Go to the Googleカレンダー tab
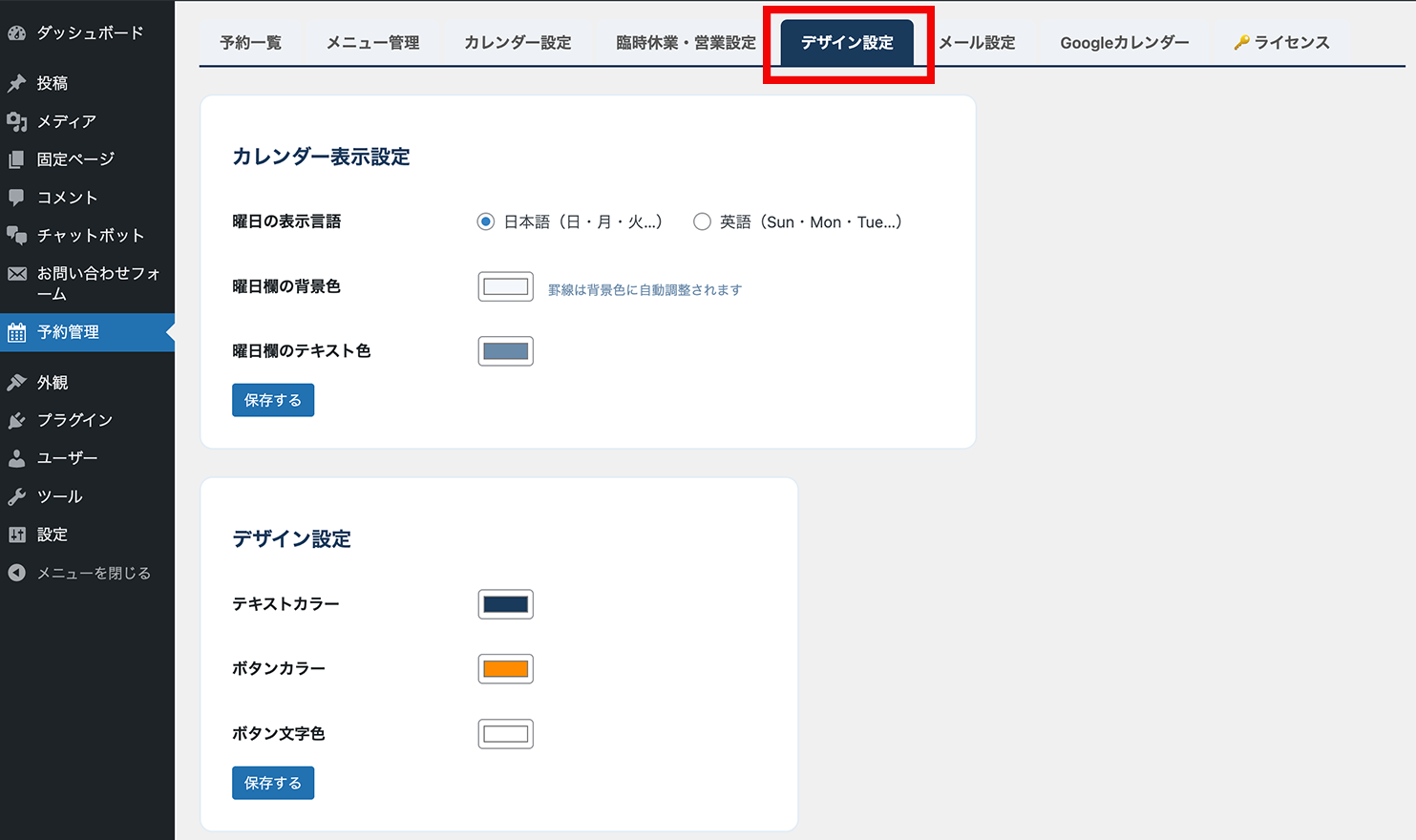The height and width of the screenshot is (840, 1416). tap(1124, 43)
